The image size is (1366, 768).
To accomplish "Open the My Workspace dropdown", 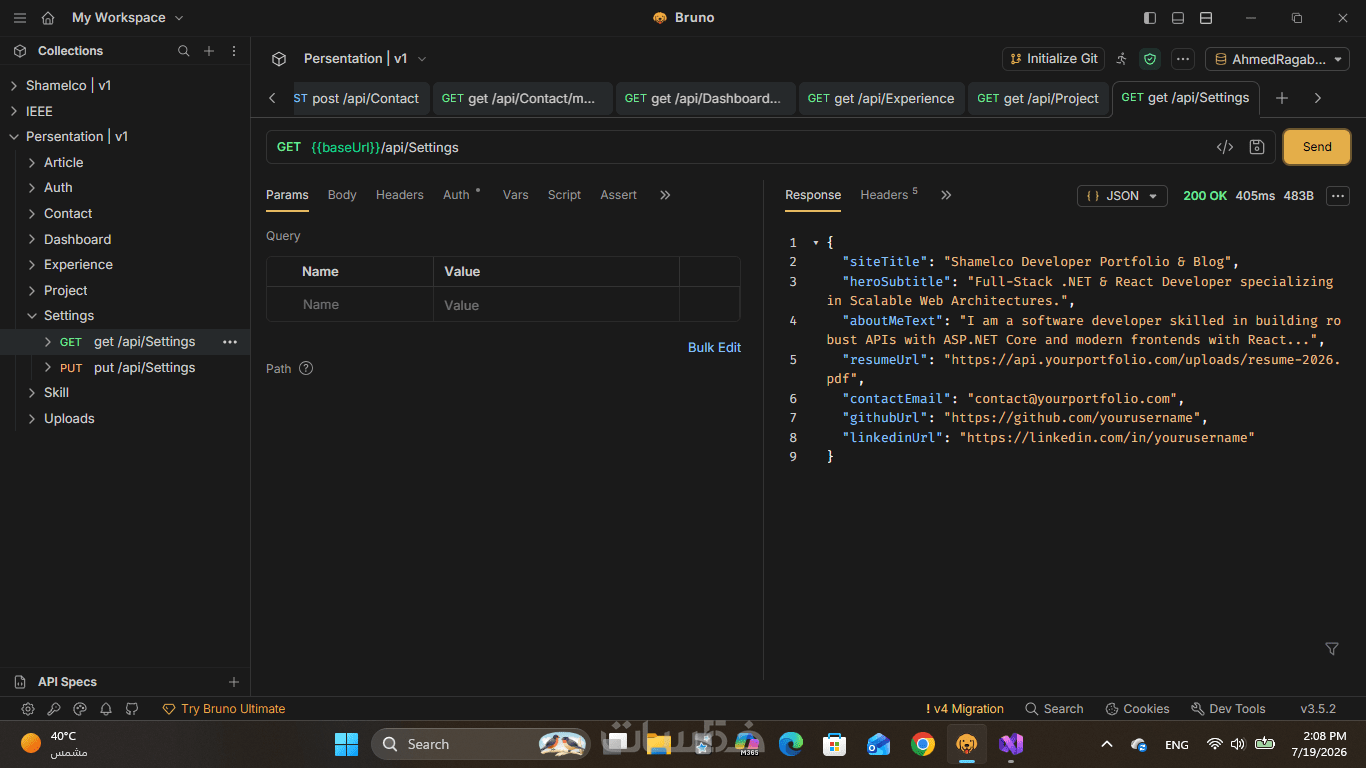I will coord(128,18).
